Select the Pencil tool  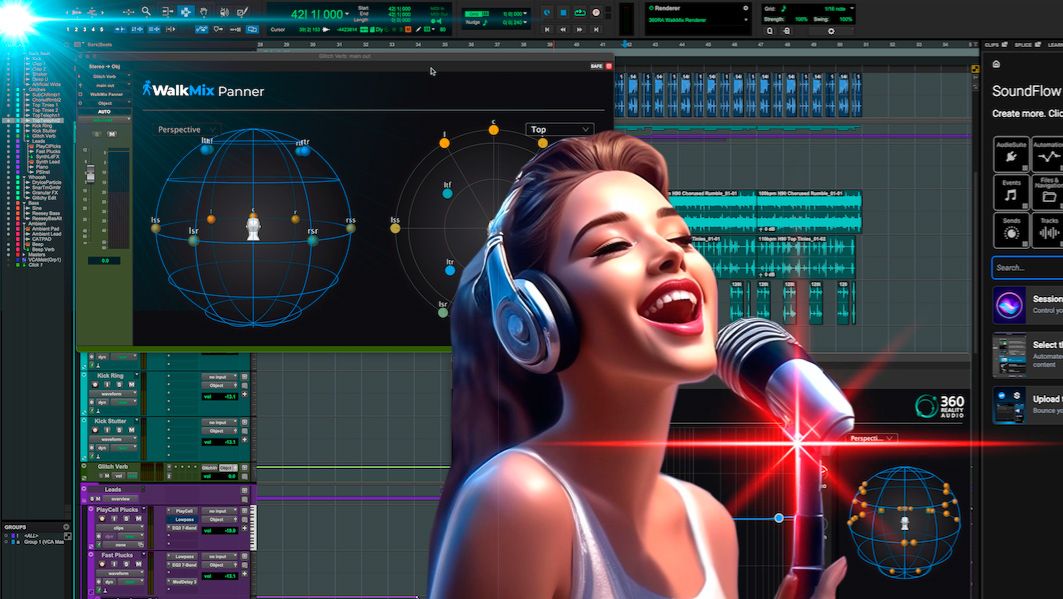(x=242, y=12)
